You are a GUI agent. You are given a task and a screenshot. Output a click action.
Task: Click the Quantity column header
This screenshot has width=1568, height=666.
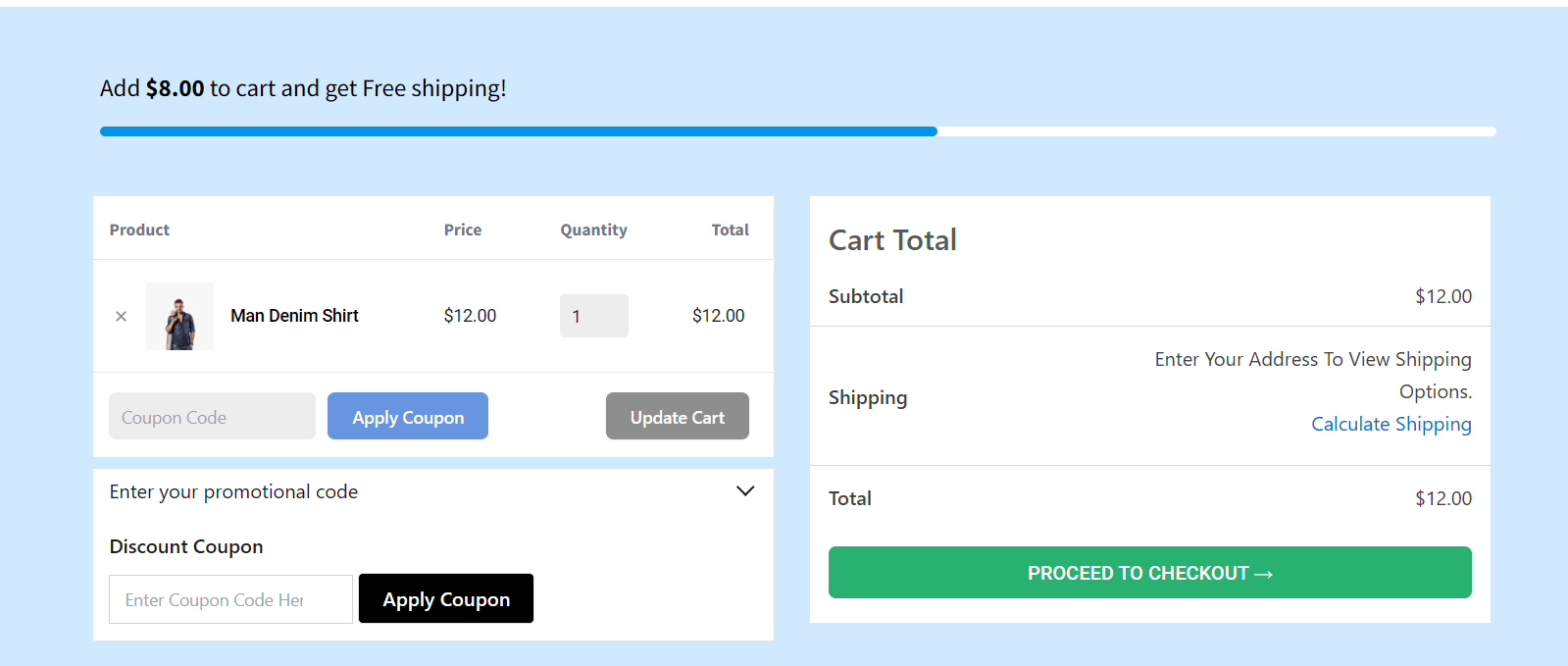(593, 230)
